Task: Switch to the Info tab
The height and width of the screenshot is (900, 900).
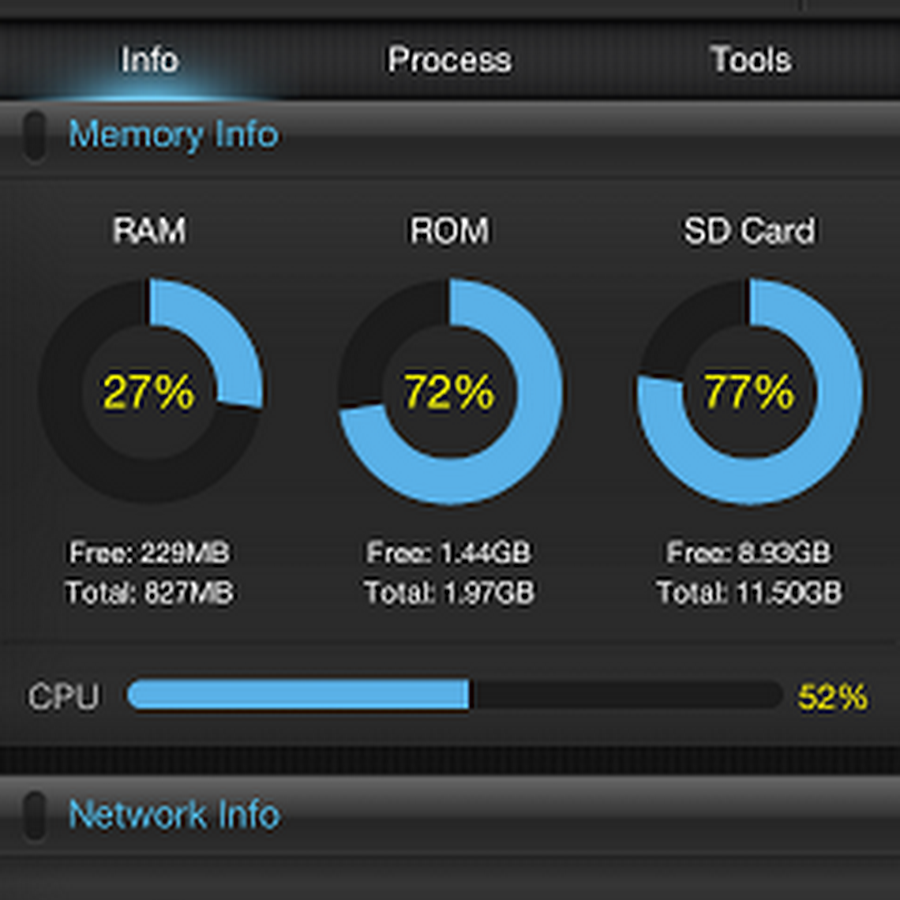Action: pos(149,60)
